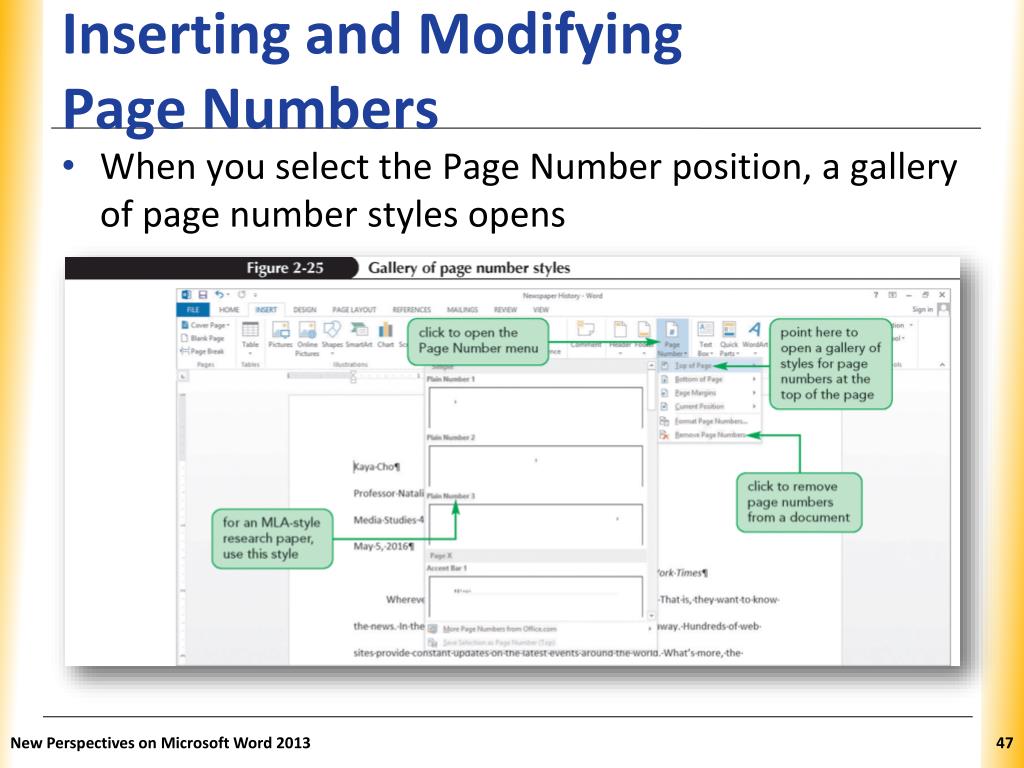This screenshot has height=768, width=1024.
Task: Open the FILE tab
Action: pyautogui.click(x=193, y=310)
